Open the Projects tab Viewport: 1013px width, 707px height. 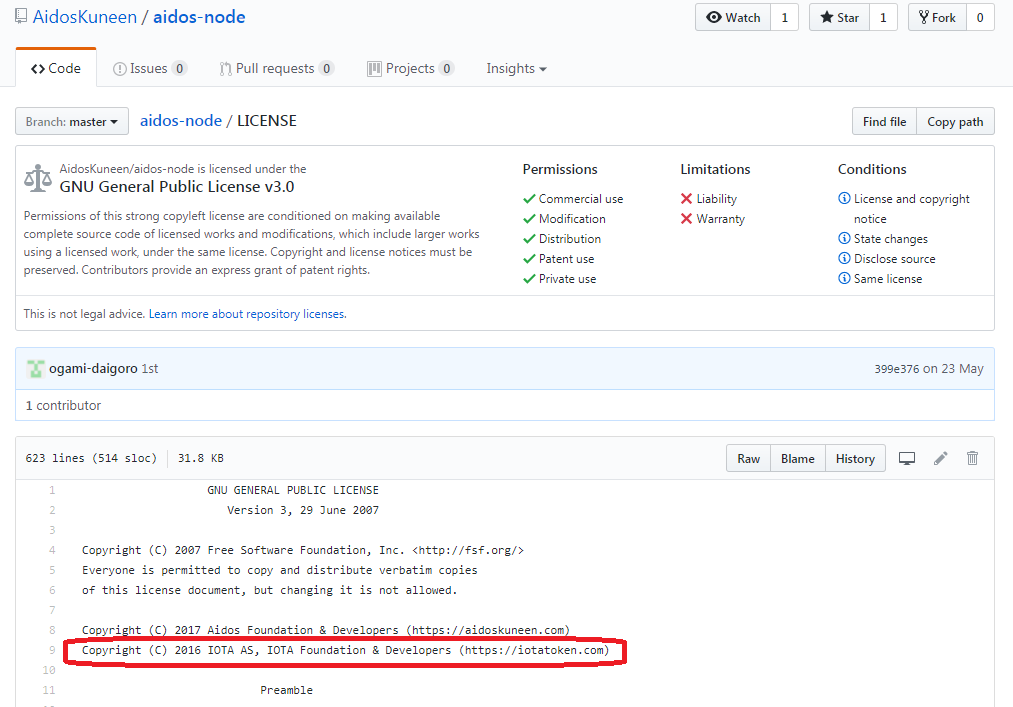point(410,69)
